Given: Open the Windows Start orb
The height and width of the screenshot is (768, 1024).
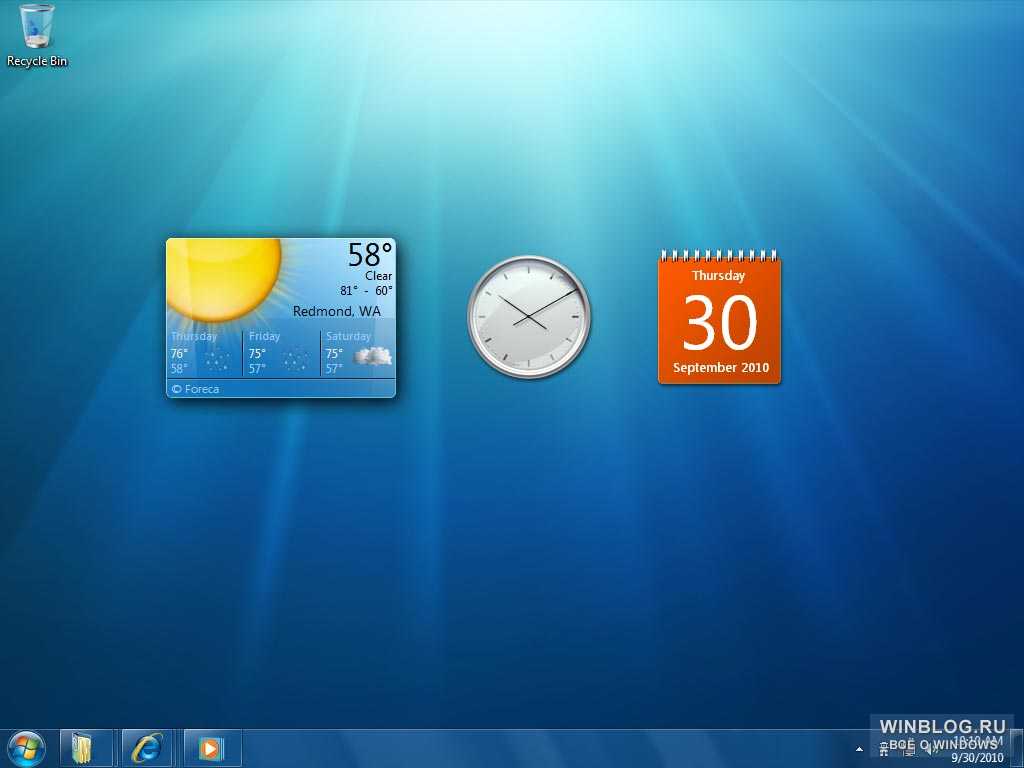Looking at the screenshot, I should [25, 748].
